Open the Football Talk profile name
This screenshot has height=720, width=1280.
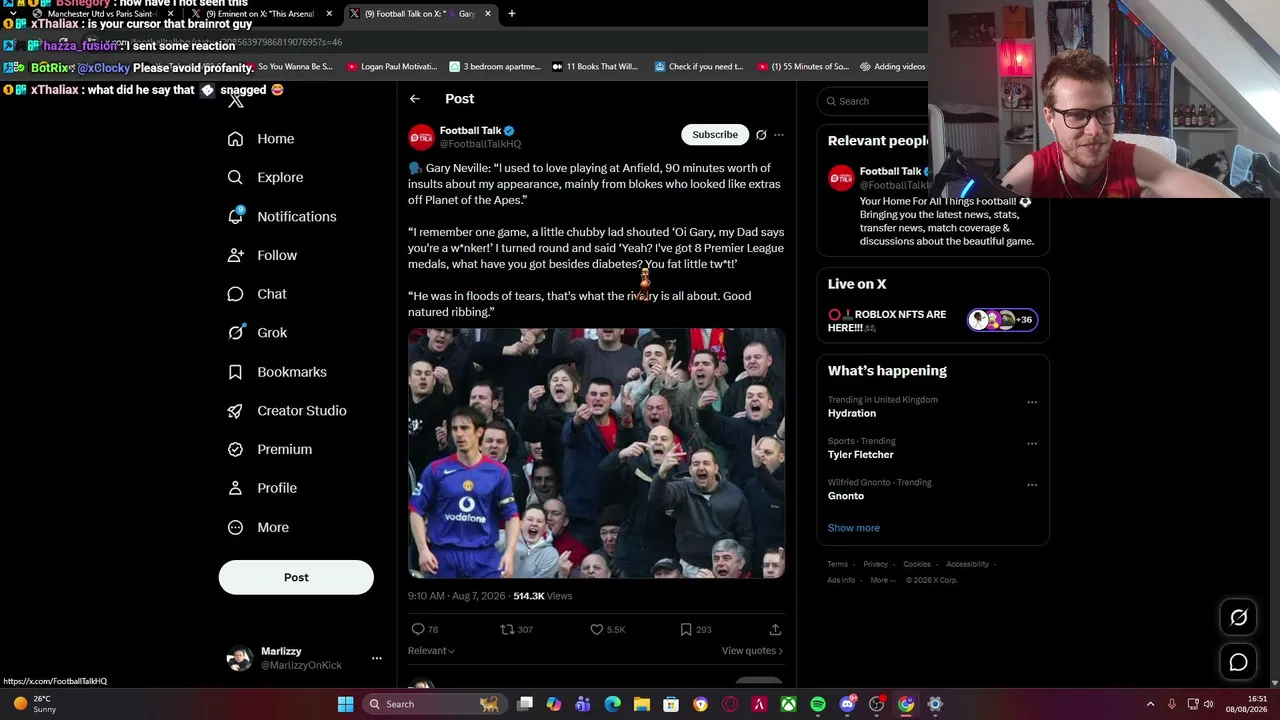[x=470, y=130]
